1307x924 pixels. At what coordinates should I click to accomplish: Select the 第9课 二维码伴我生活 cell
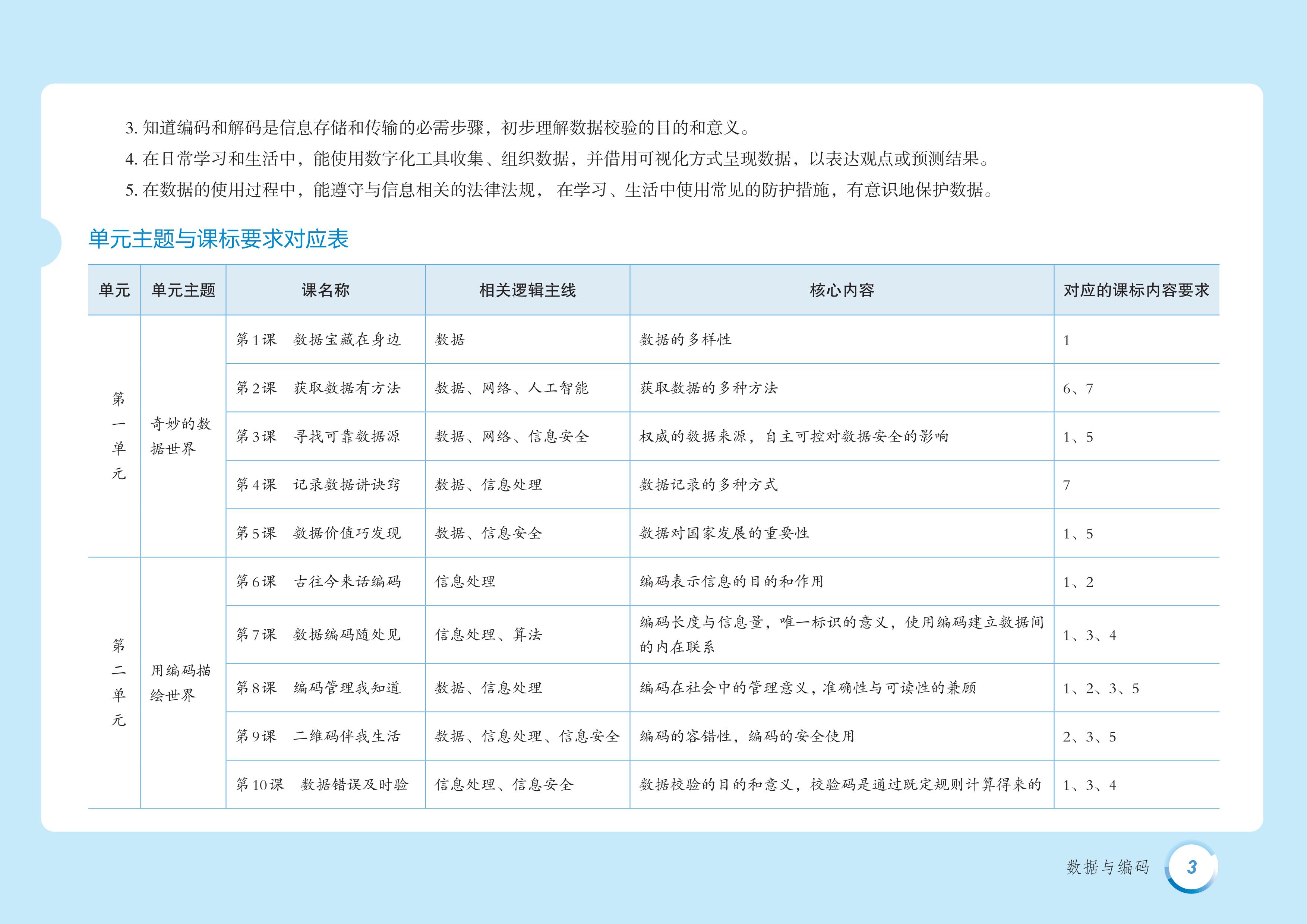(x=318, y=736)
